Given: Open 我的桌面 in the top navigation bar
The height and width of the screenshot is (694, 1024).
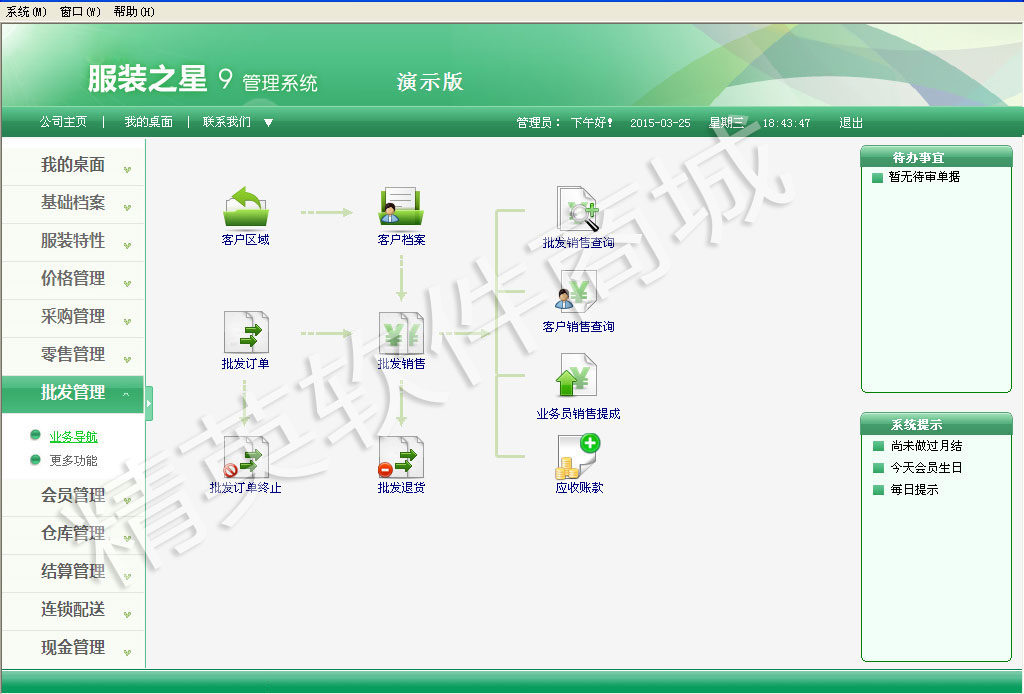Looking at the screenshot, I should tap(149, 122).
